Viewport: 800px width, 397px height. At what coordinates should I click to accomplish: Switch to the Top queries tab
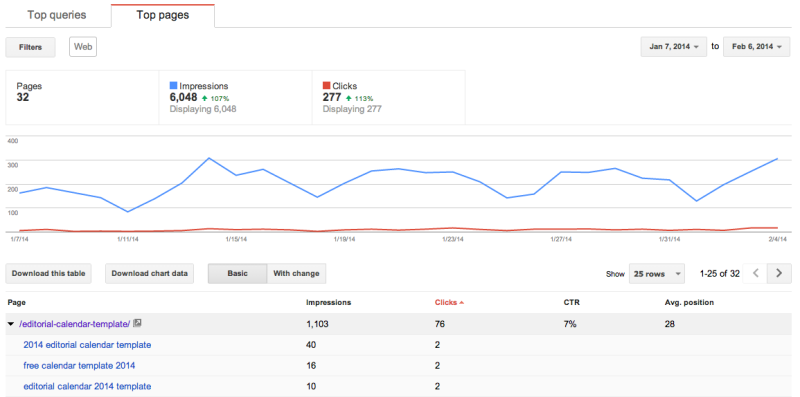57,15
